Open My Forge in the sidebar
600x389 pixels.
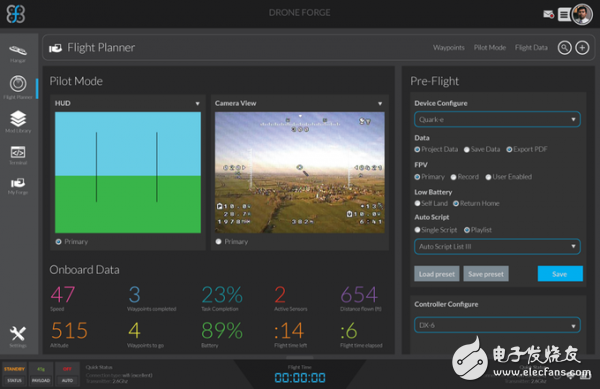(18, 186)
